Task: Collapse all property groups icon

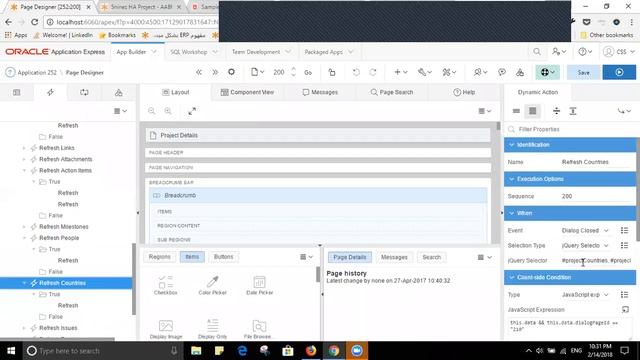Action: (556, 111)
